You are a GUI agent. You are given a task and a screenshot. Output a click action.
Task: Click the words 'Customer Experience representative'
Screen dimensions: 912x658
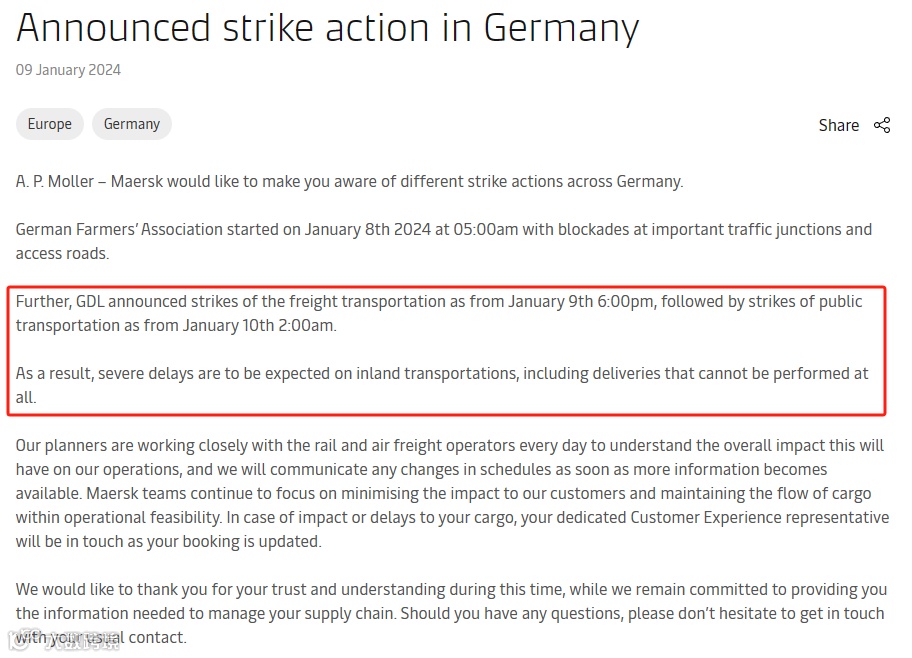tap(759, 517)
